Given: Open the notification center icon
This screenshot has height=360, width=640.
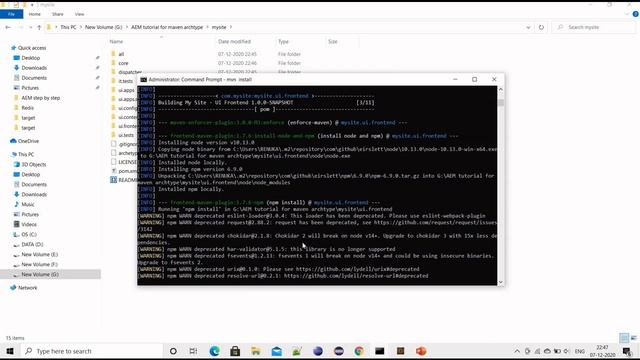Looking at the screenshot, I should [627, 351].
